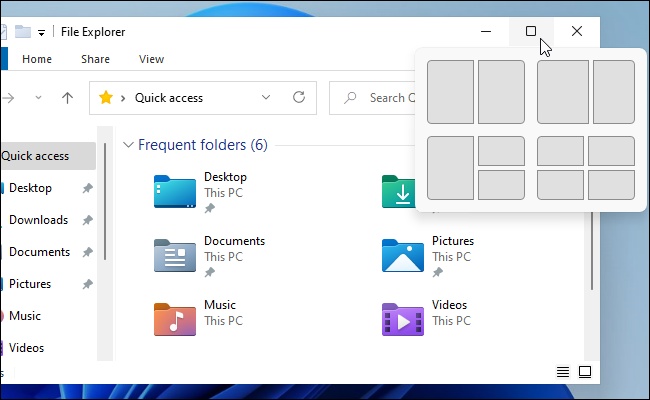Select Music in the navigation pane
The image size is (650, 400).
coord(25,316)
